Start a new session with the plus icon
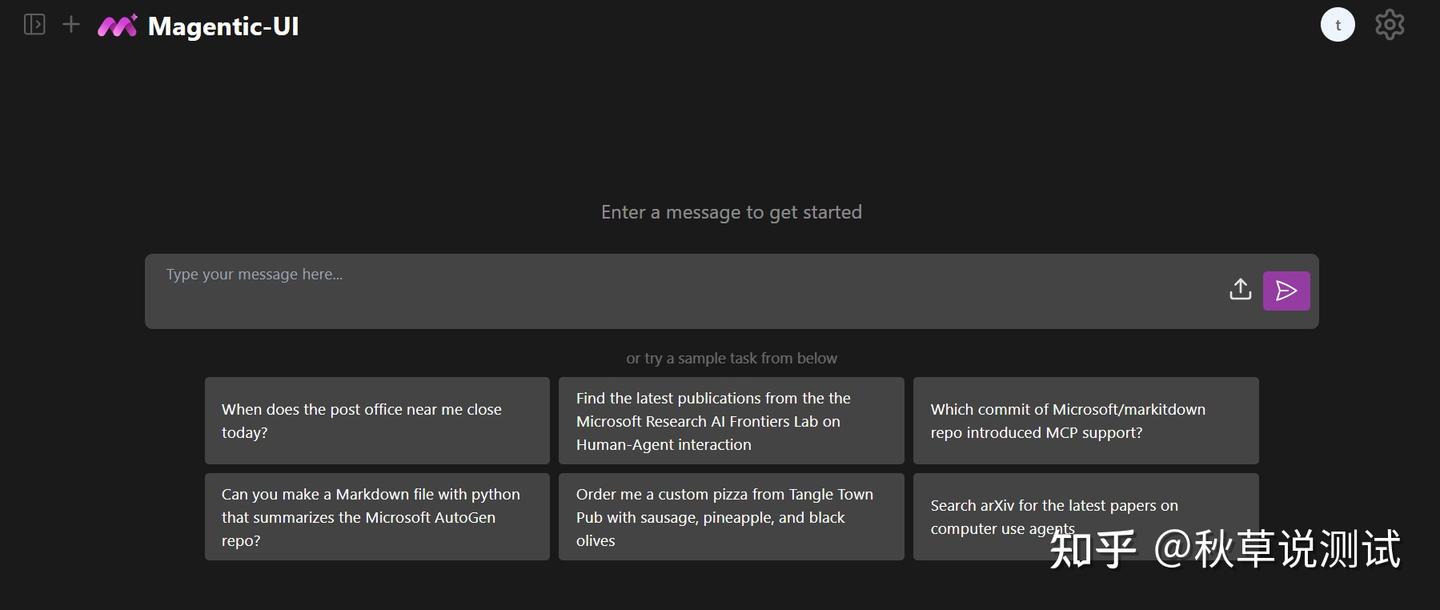Image resolution: width=1440 pixels, height=610 pixels. 69,22
